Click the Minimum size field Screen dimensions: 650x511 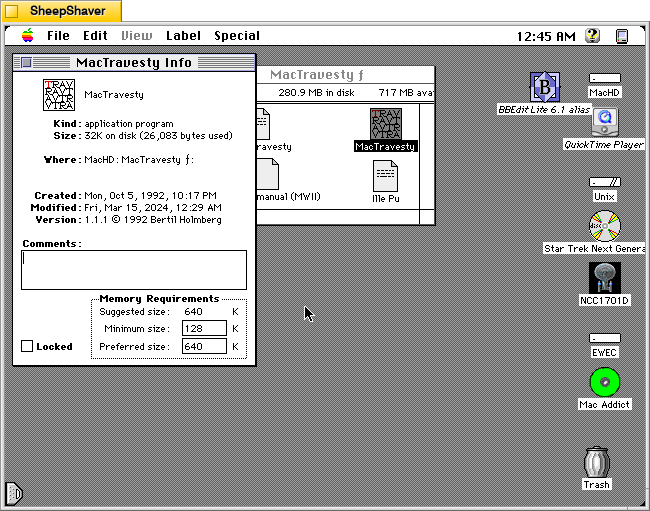204,328
